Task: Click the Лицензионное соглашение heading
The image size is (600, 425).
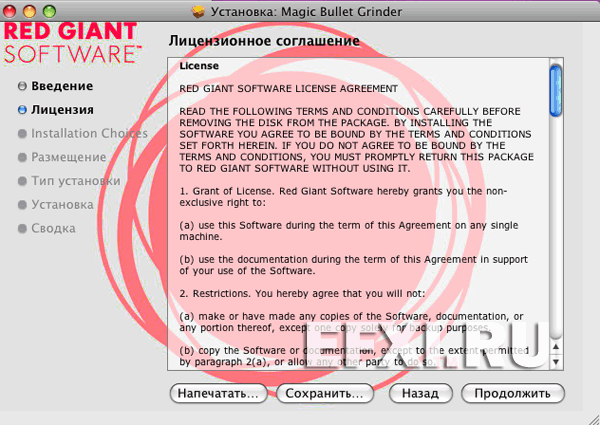Action: tap(264, 41)
